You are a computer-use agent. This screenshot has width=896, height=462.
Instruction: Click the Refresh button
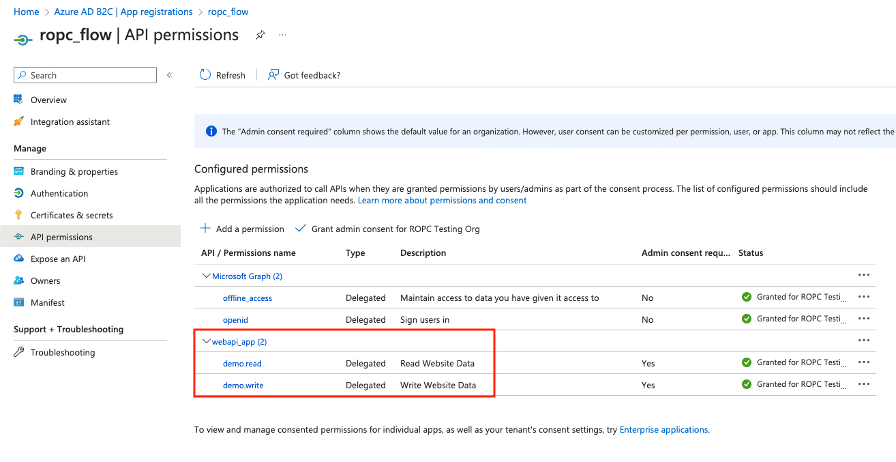[x=222, y=75]
